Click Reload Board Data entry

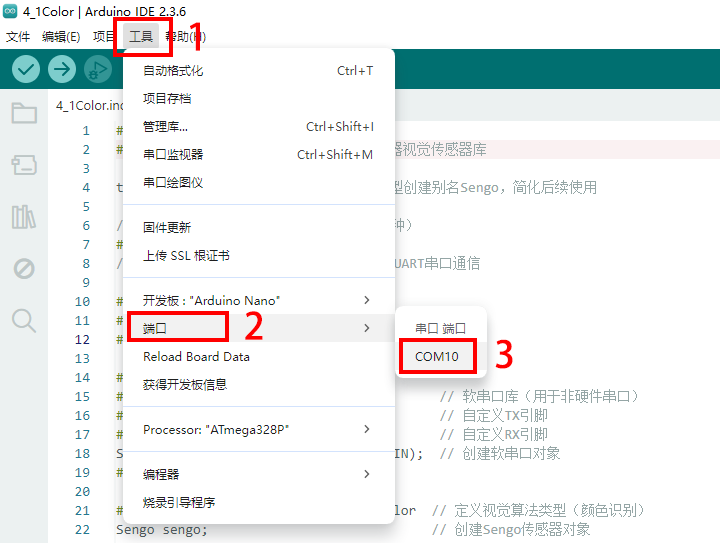tap(259, 357)
